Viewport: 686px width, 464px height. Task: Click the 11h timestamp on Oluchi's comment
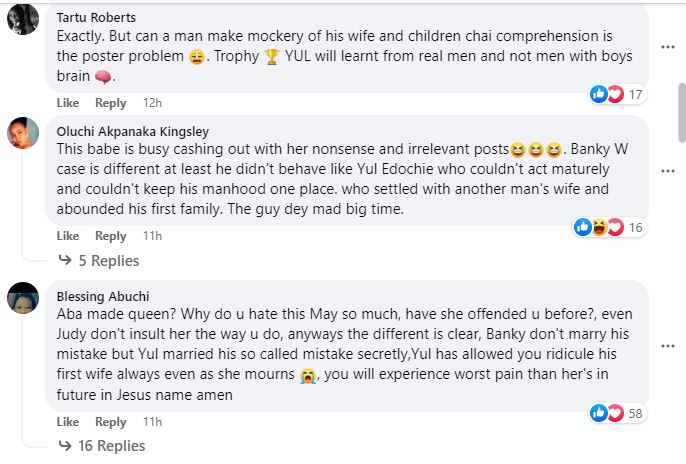(153, 236)
